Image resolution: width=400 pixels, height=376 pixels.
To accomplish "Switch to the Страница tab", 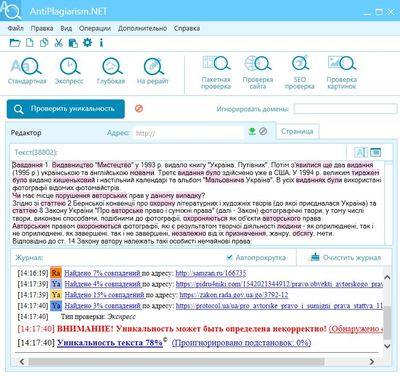I will coord(297,131).
